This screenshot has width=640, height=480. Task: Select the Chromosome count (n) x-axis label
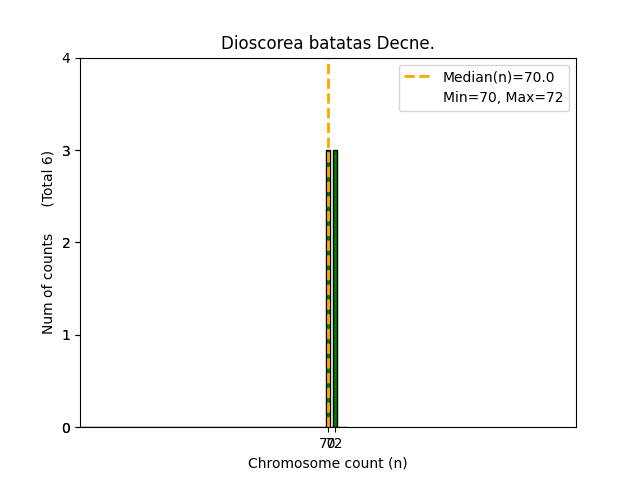pyautogui.click(x=327, y=463)
